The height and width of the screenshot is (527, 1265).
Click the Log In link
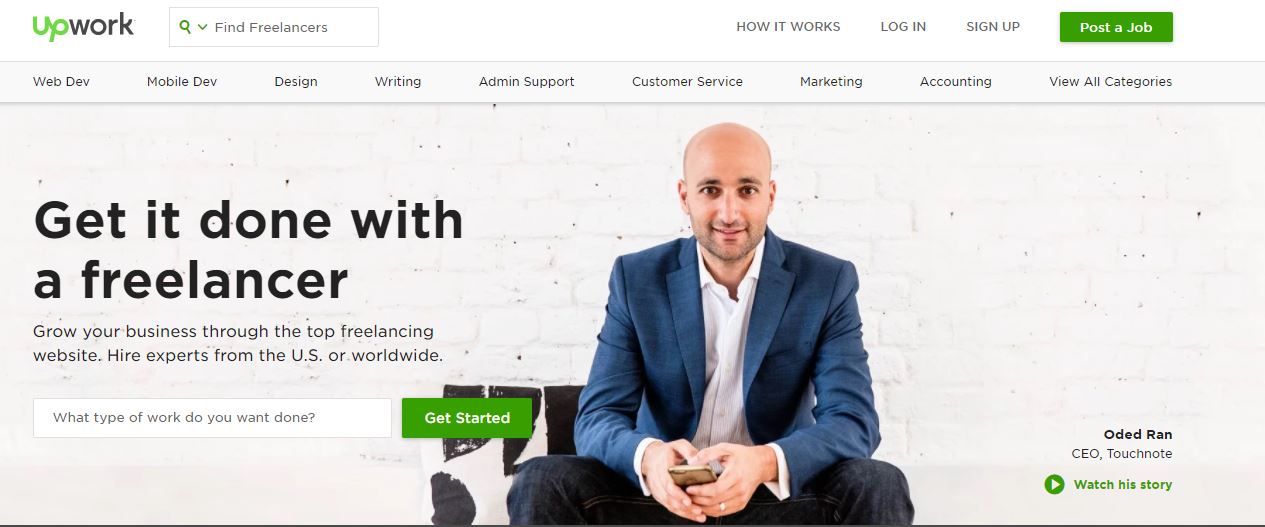903,27
